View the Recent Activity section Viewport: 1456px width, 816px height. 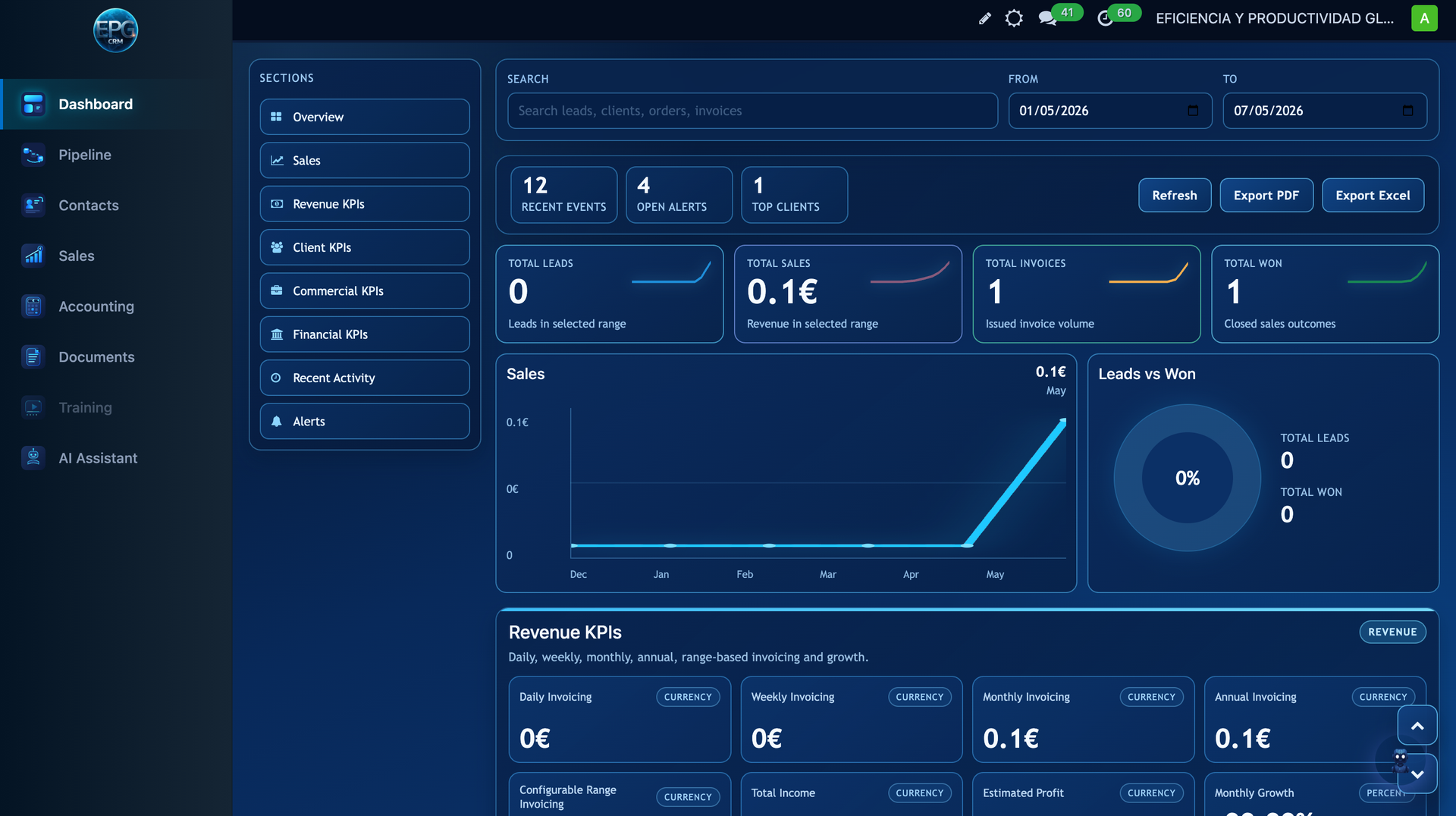(x=365, y=378)
